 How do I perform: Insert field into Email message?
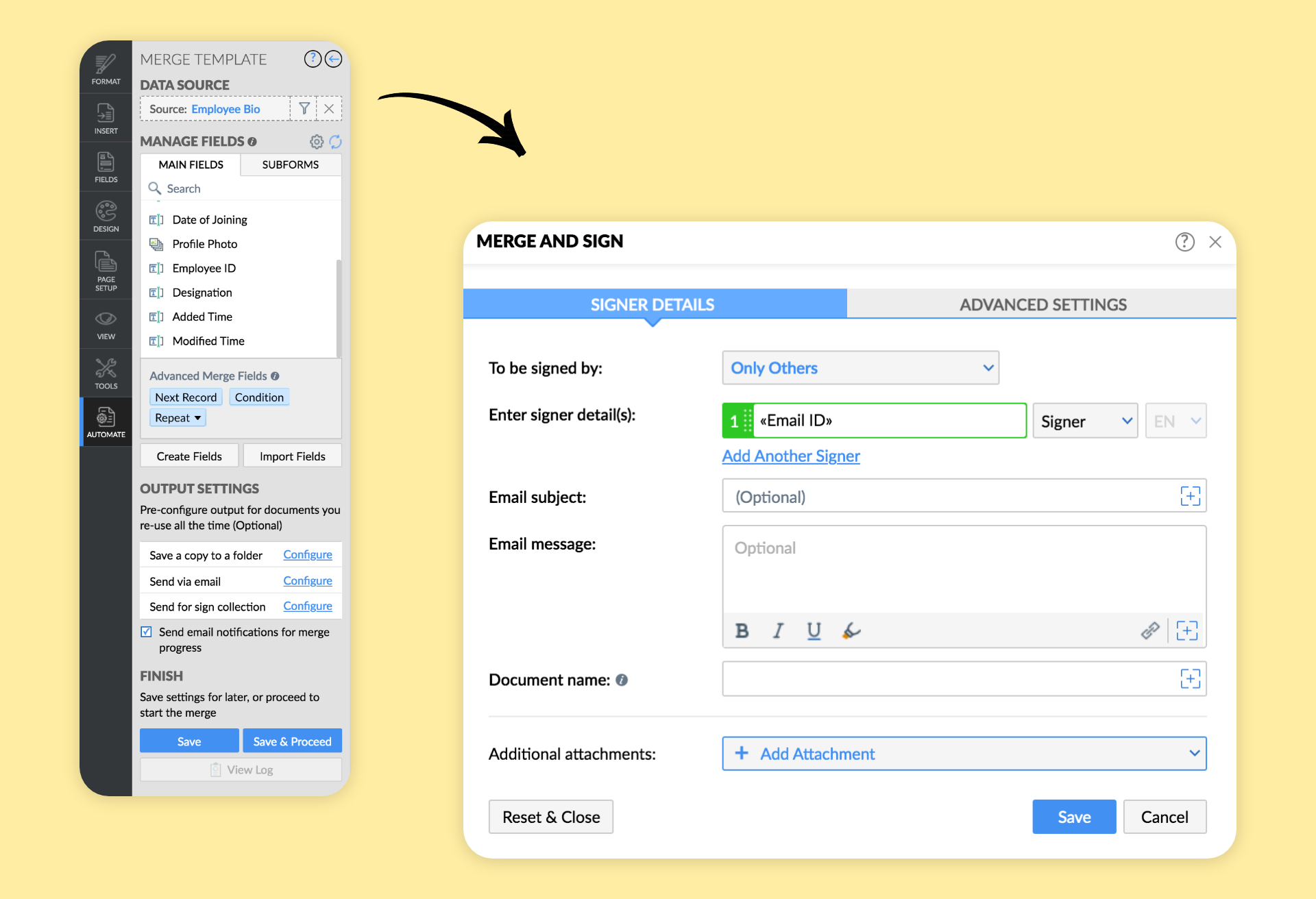click(1186, 630)
